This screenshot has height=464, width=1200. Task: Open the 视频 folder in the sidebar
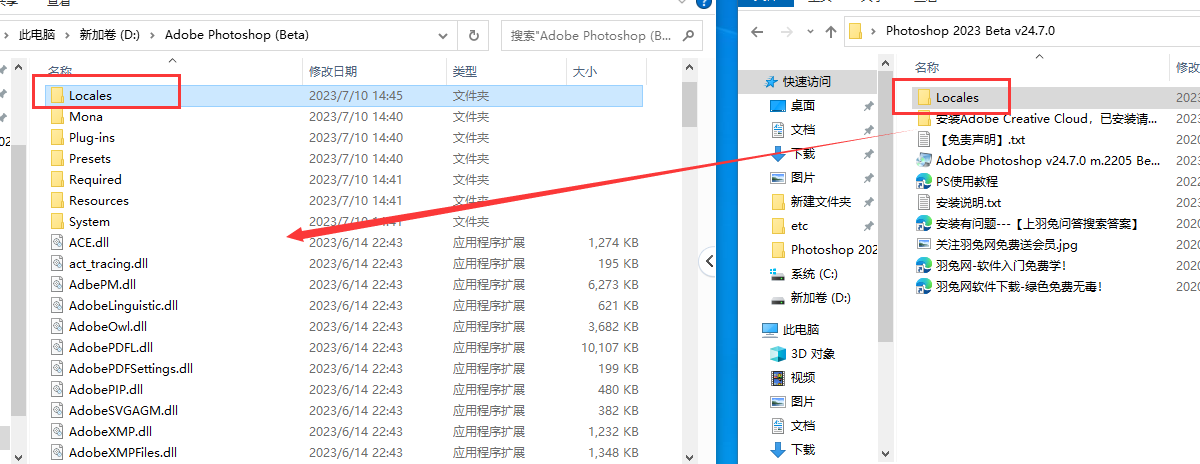coord(802,377)
